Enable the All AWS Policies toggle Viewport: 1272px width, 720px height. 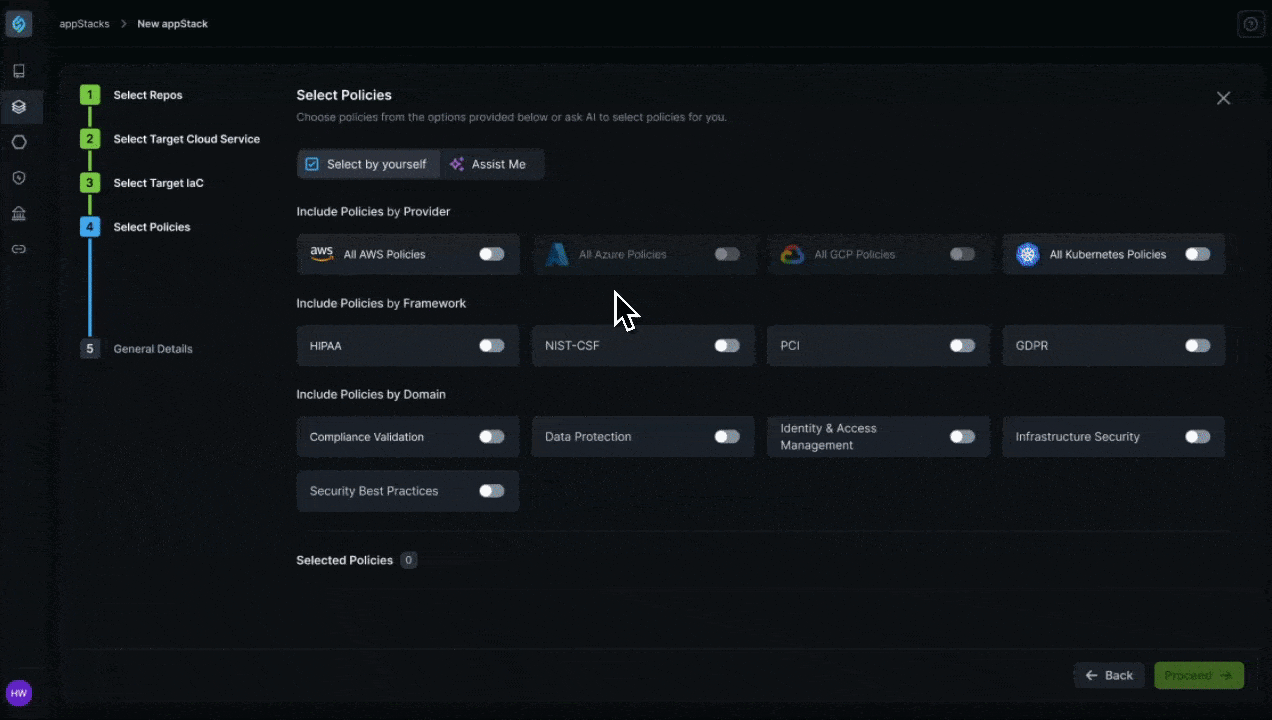tap(491, 254)
